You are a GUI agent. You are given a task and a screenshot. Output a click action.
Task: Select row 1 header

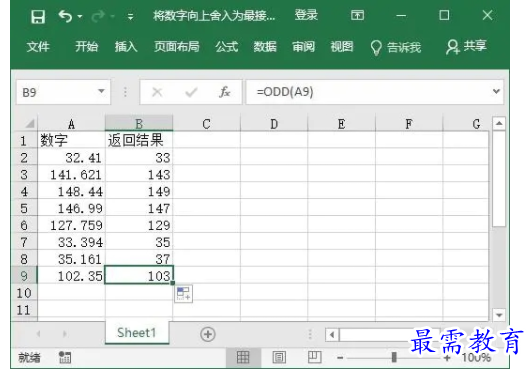pyautogui.click(x=24, y=140)
